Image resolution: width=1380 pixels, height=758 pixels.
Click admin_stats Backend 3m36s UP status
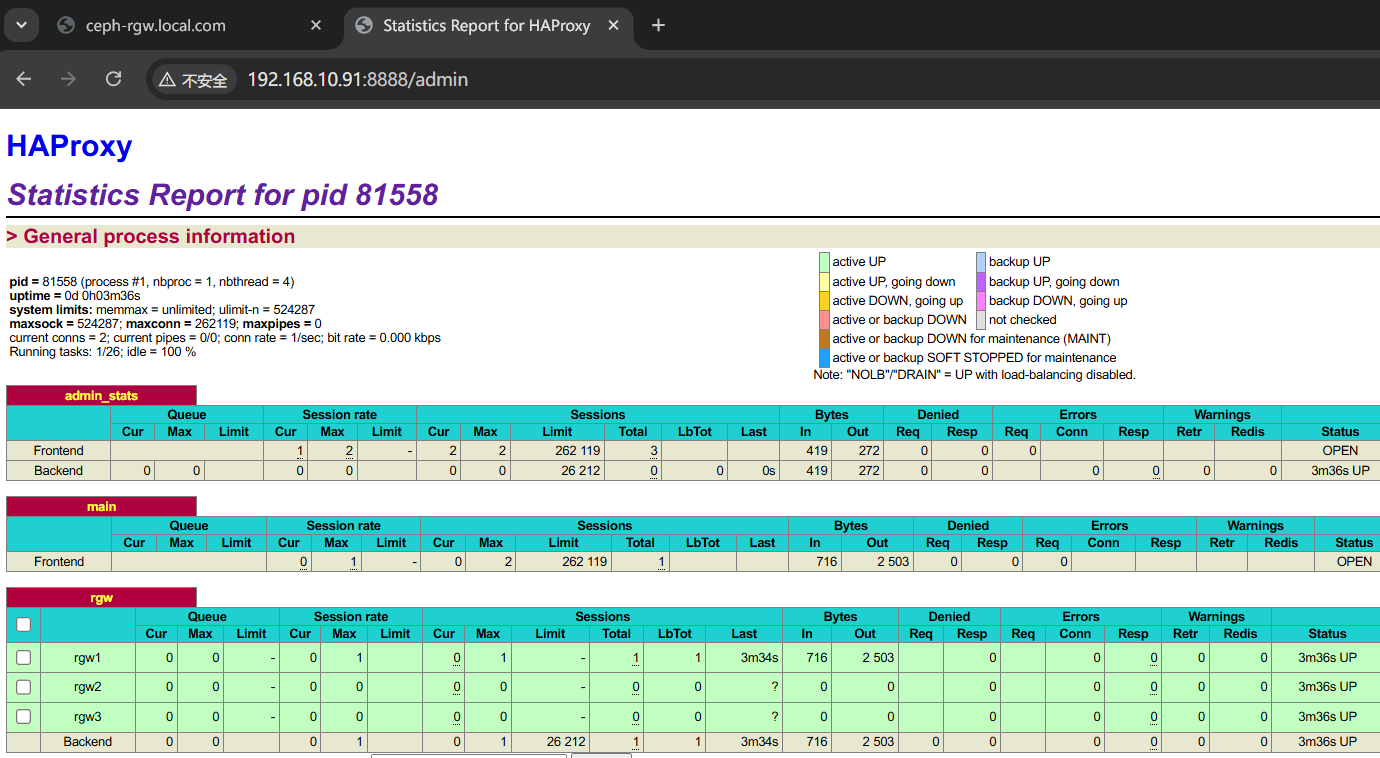coord(1340,470)
